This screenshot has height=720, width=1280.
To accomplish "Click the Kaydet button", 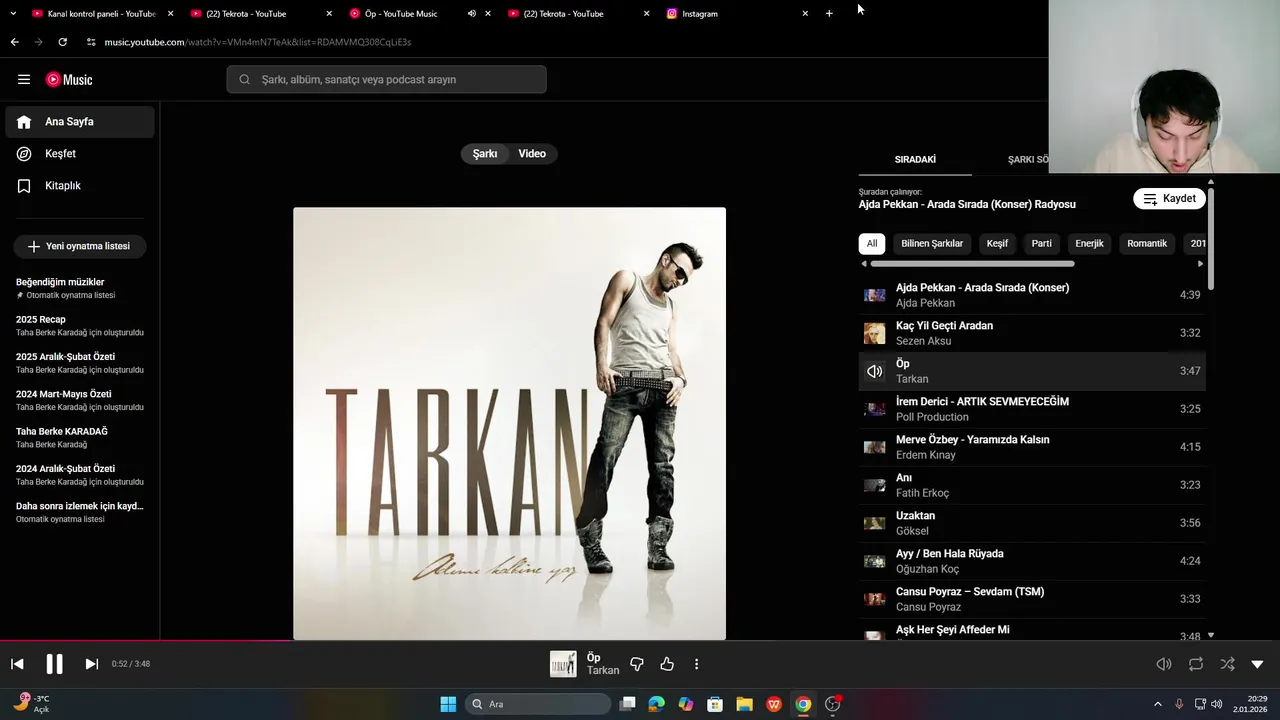I will click(x=1169, y=199).
